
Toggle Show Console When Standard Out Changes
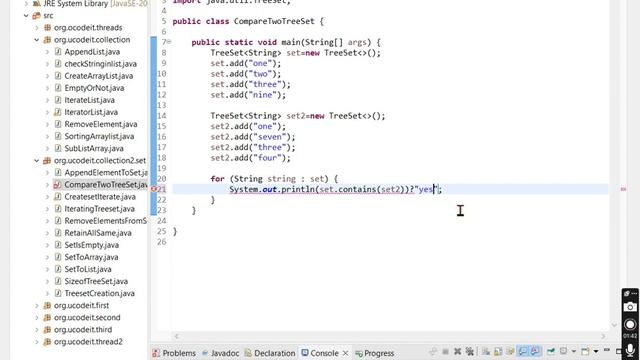click(x=523, y=351)
